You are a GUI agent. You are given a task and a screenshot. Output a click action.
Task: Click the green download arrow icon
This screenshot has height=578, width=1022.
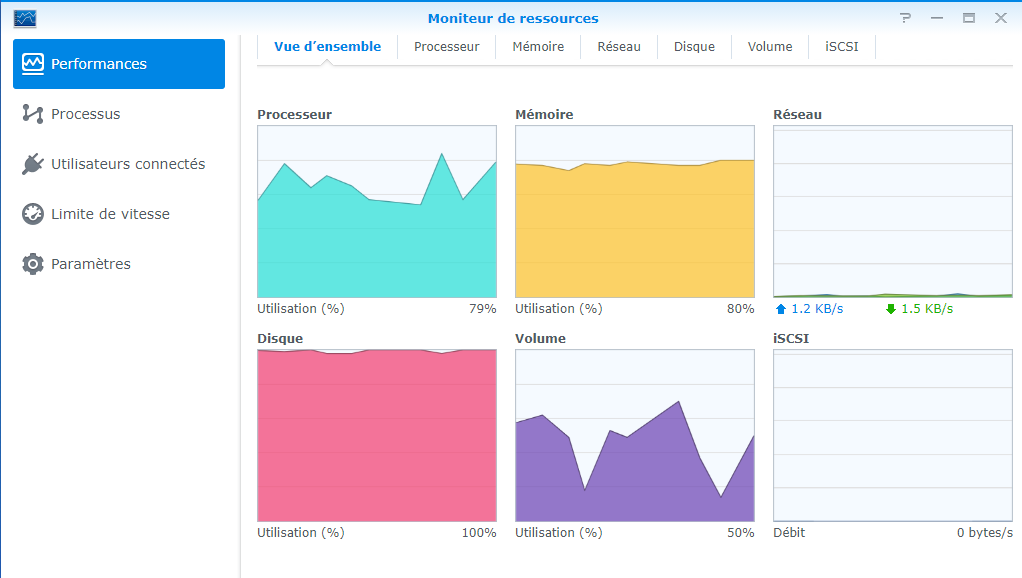tap(890, 309)
